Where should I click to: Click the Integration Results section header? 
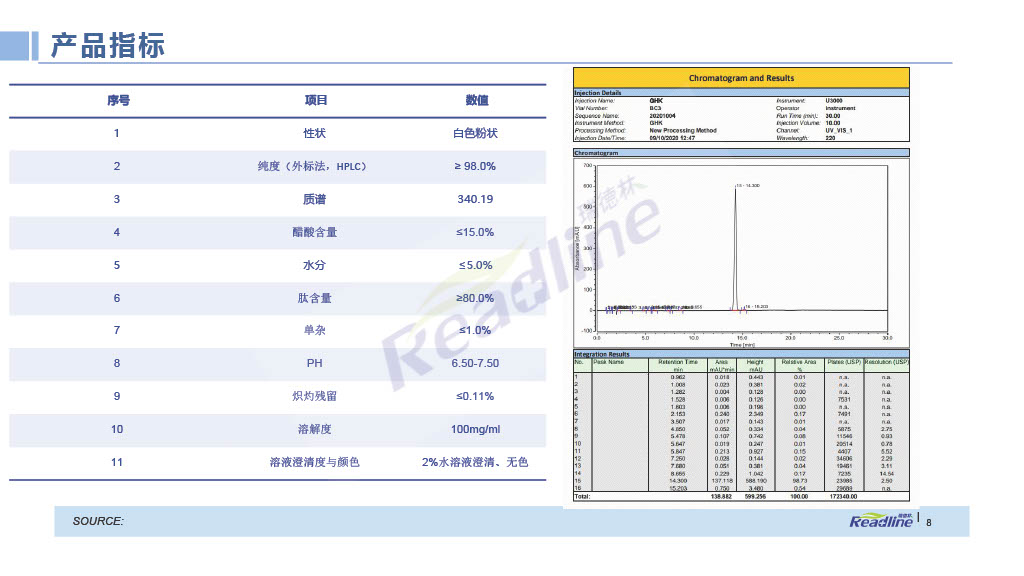(602, 354)
